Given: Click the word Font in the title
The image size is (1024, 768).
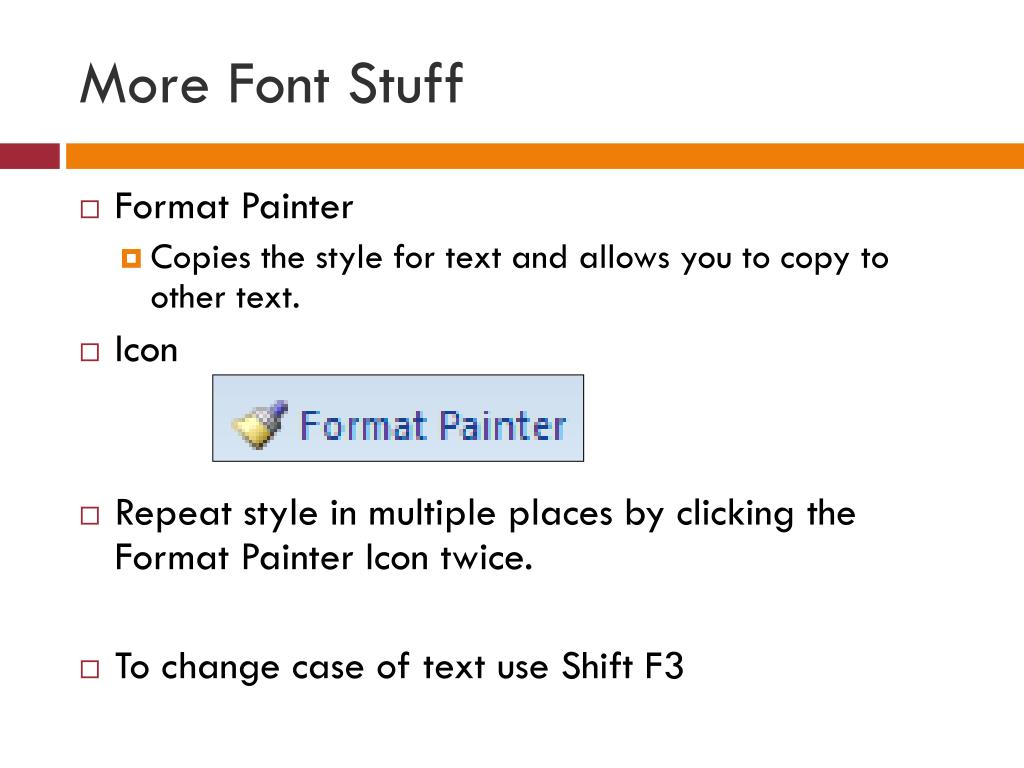Looking at the screenshot, I should [x=279, y=84].
